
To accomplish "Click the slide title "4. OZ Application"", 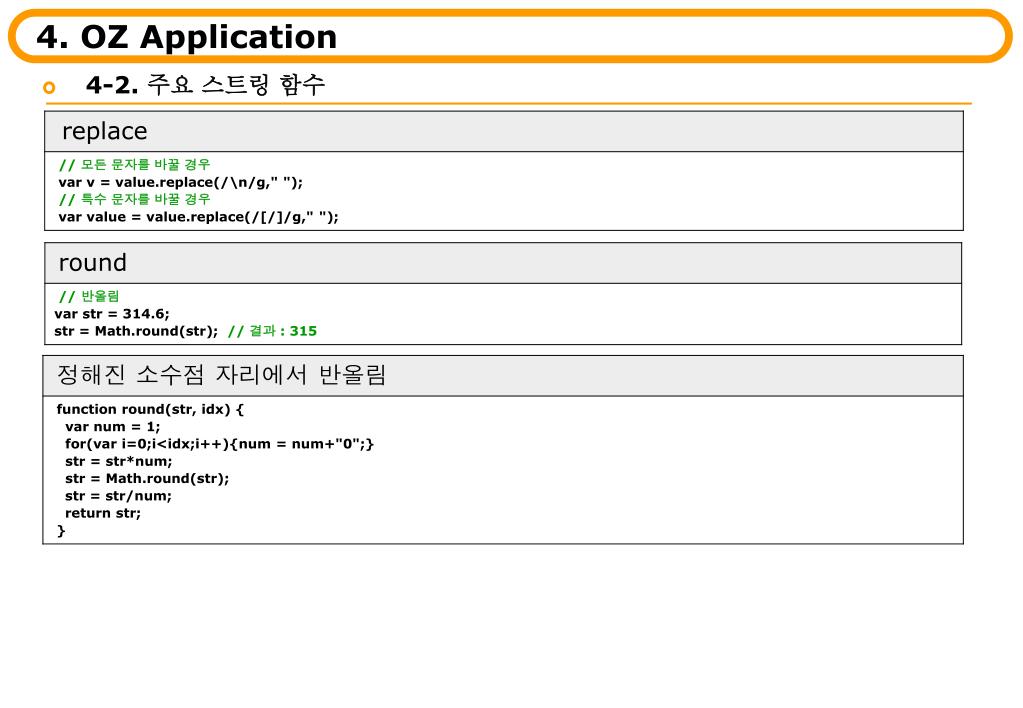I will pos(187,37).
